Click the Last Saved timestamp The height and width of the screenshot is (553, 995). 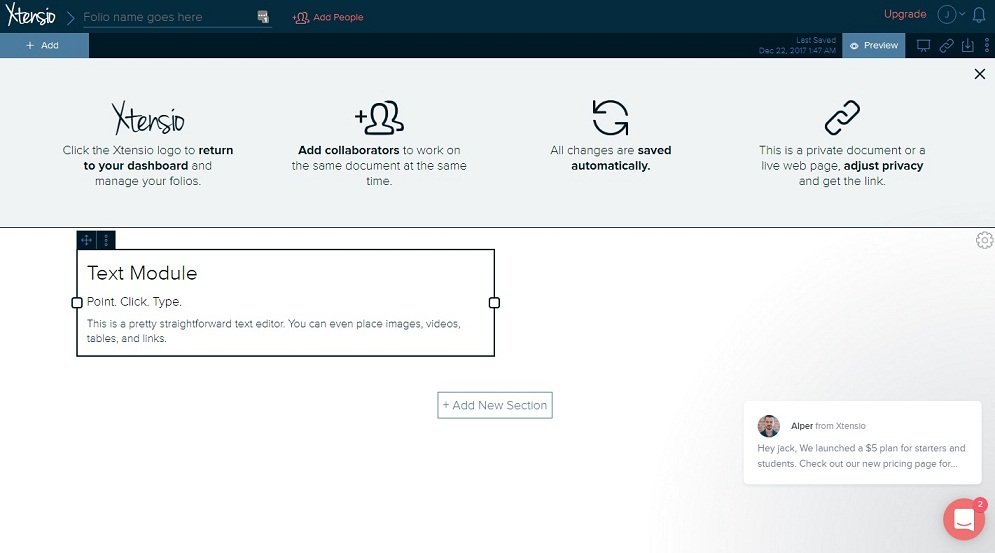click(x=797, y=45)
